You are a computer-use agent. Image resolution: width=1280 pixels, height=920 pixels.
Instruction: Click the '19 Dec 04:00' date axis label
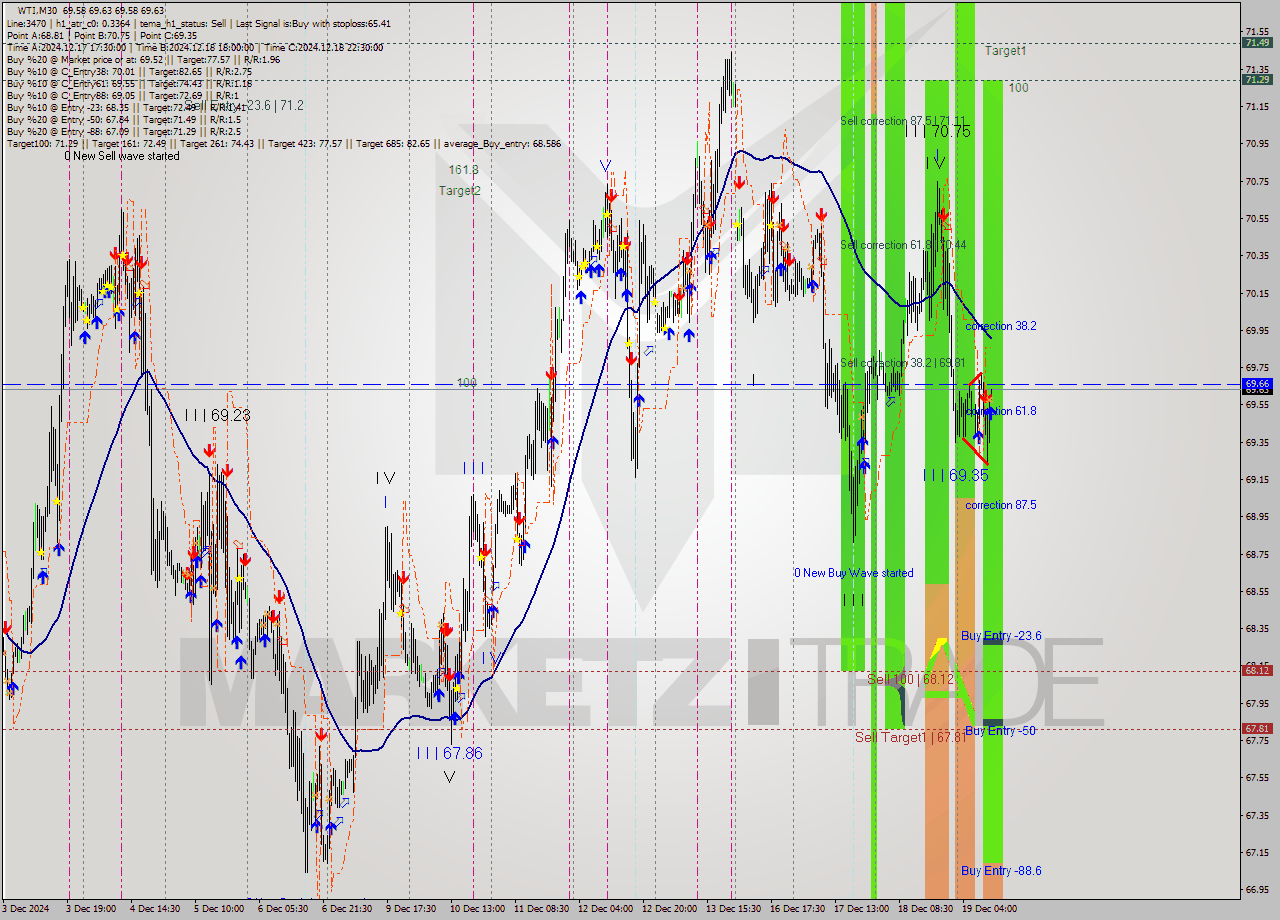pyautogui.click(x=989, y=909)
